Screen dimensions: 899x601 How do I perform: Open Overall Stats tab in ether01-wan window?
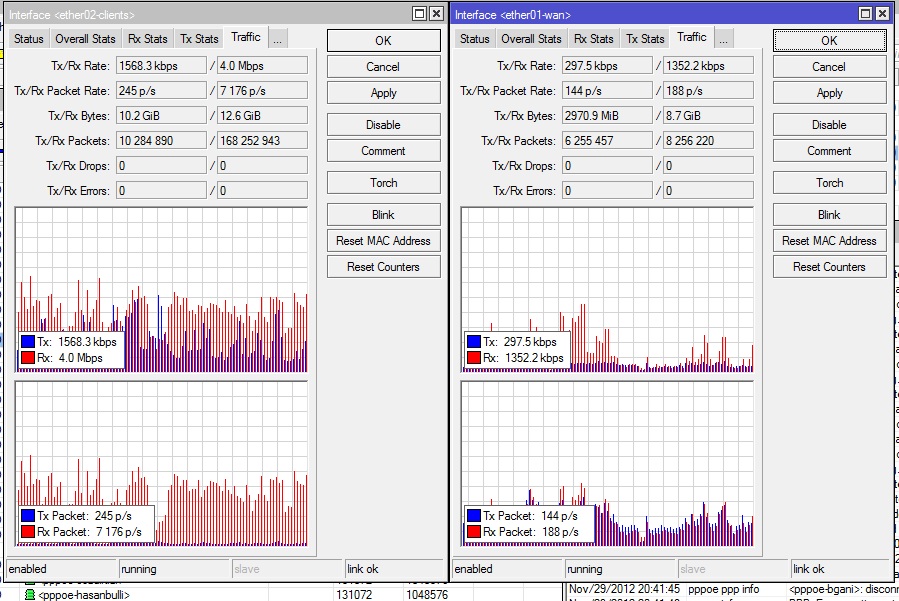coord(531,39)
